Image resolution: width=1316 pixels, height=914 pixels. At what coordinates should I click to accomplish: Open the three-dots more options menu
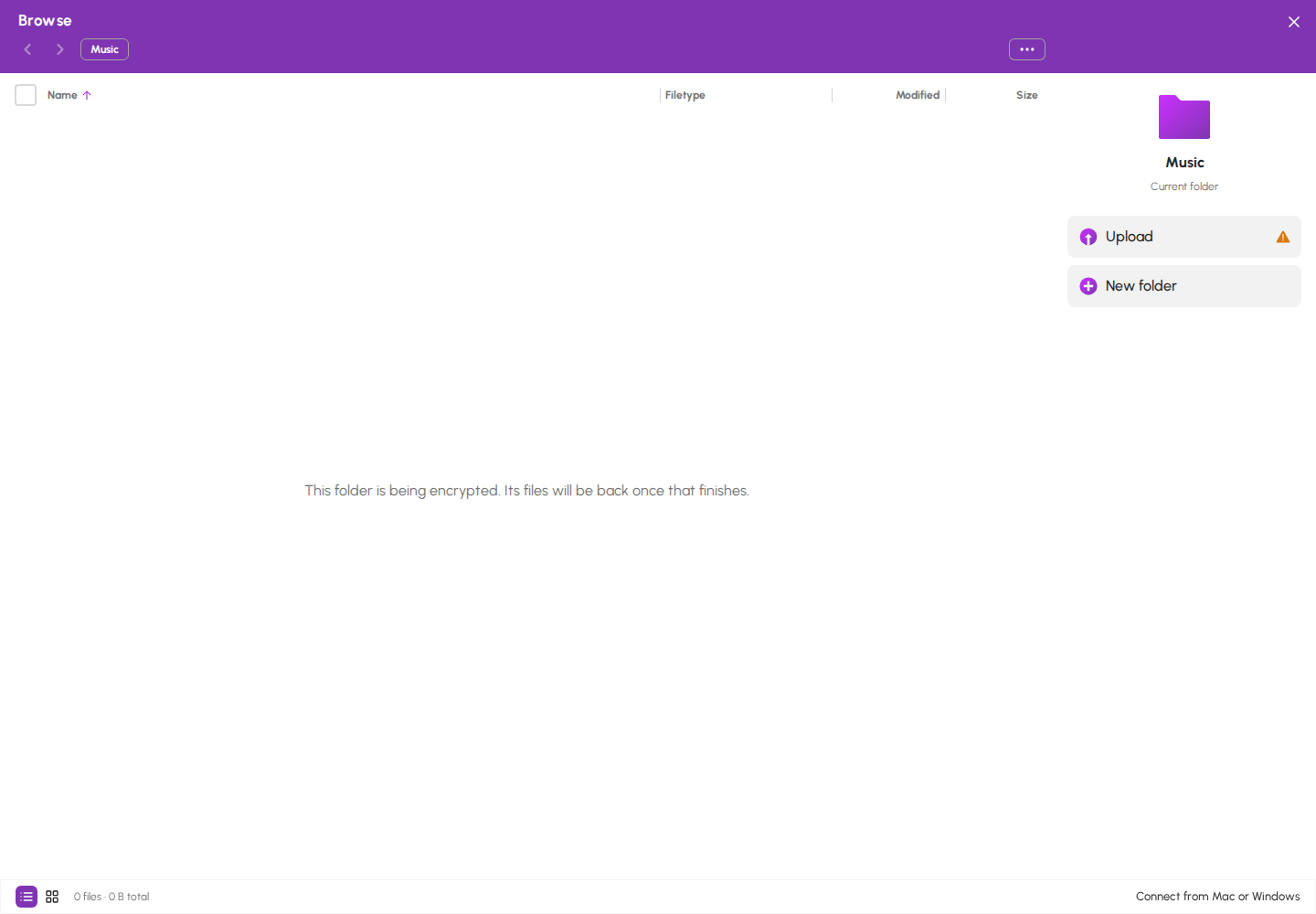1027,49
